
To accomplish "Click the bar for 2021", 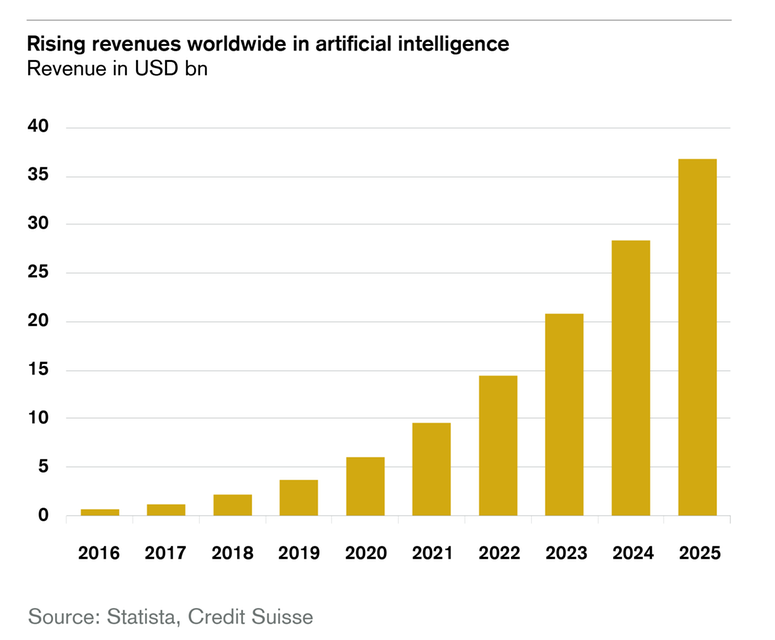I will tap(431, 469).
